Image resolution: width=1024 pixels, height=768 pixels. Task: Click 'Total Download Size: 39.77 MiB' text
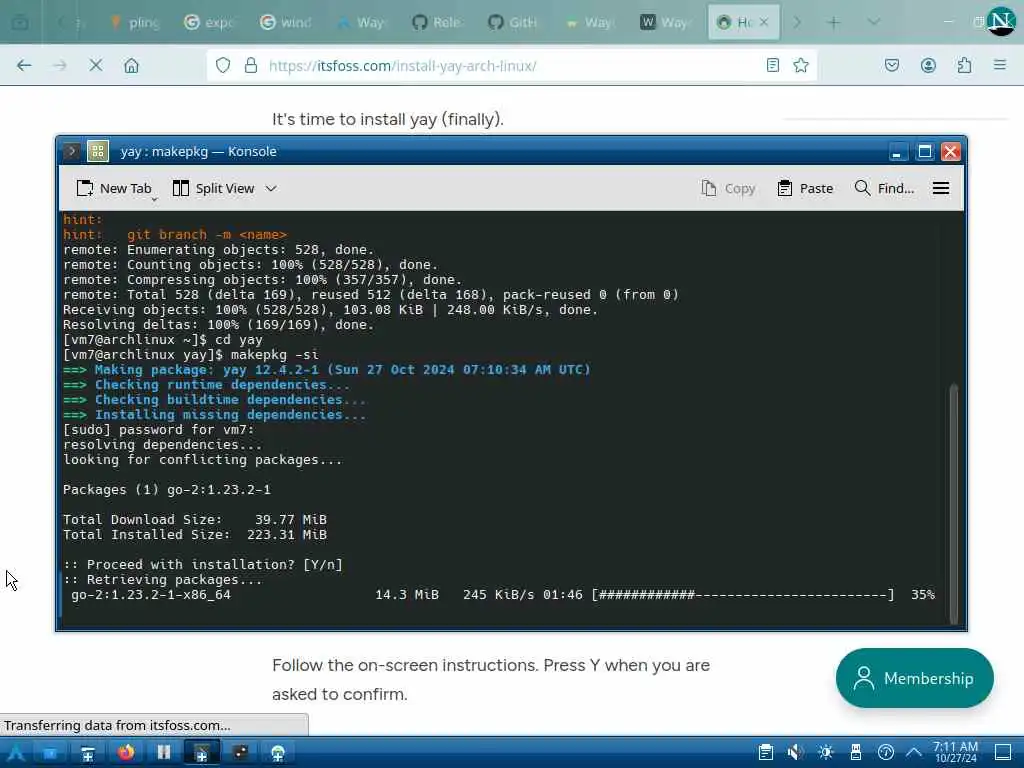click(x=195, y=520)
